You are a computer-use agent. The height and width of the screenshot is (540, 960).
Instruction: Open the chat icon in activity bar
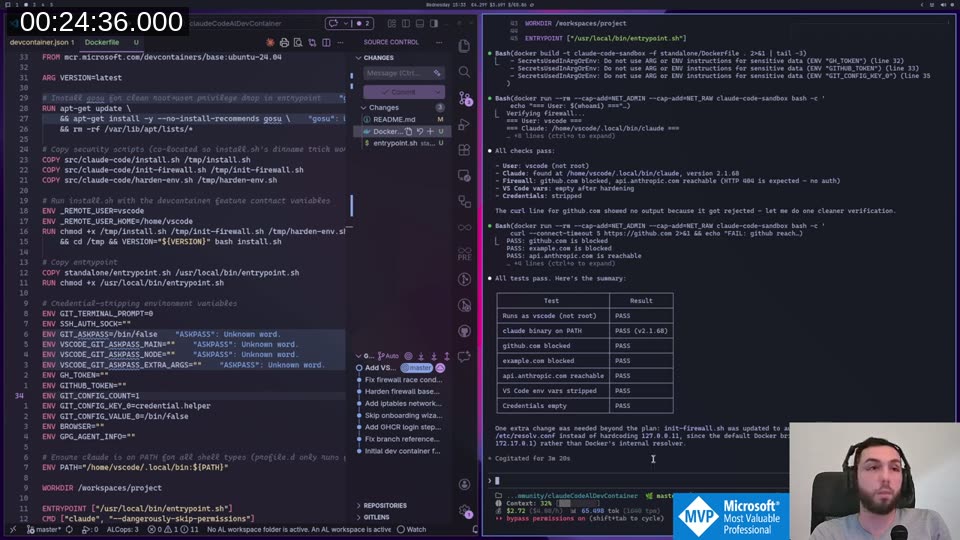coord(464,357)
